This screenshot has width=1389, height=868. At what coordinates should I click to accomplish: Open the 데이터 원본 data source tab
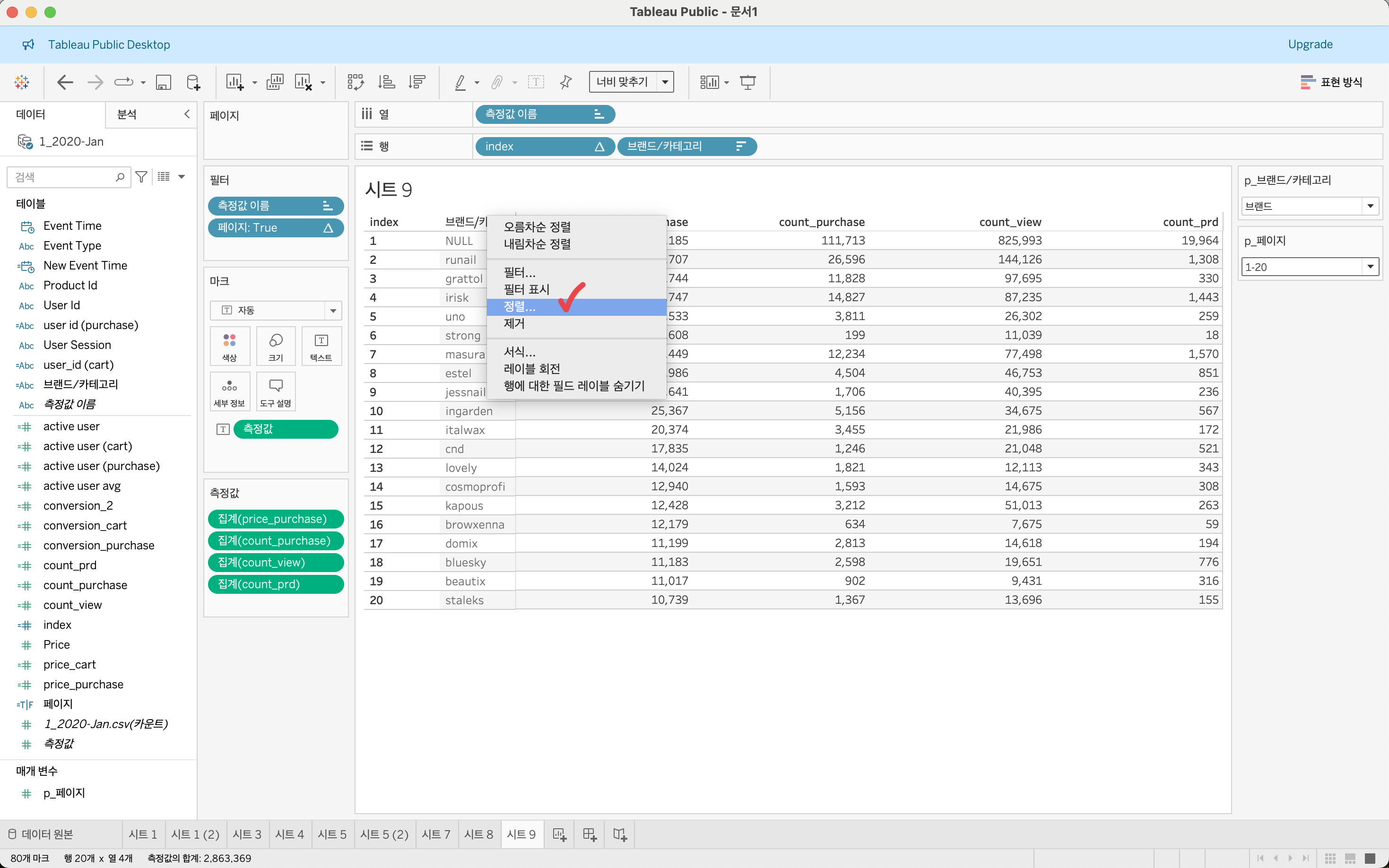41,834
